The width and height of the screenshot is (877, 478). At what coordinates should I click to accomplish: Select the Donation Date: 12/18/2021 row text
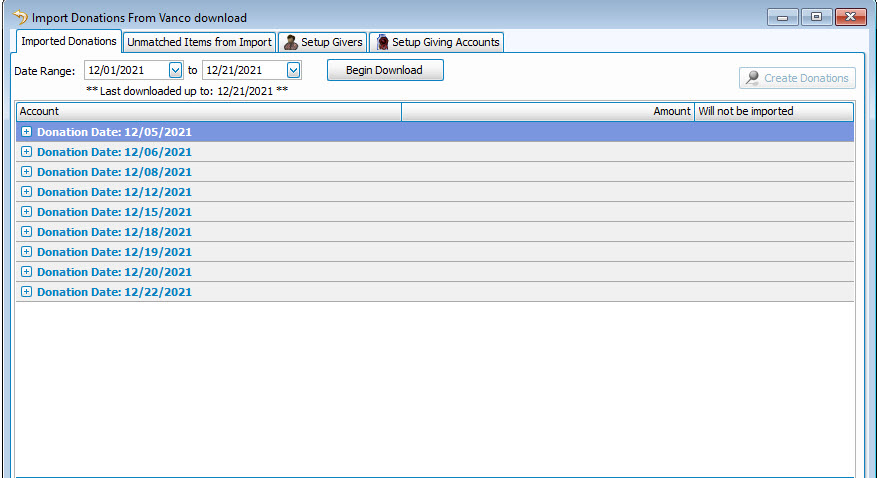pos(114,232)
